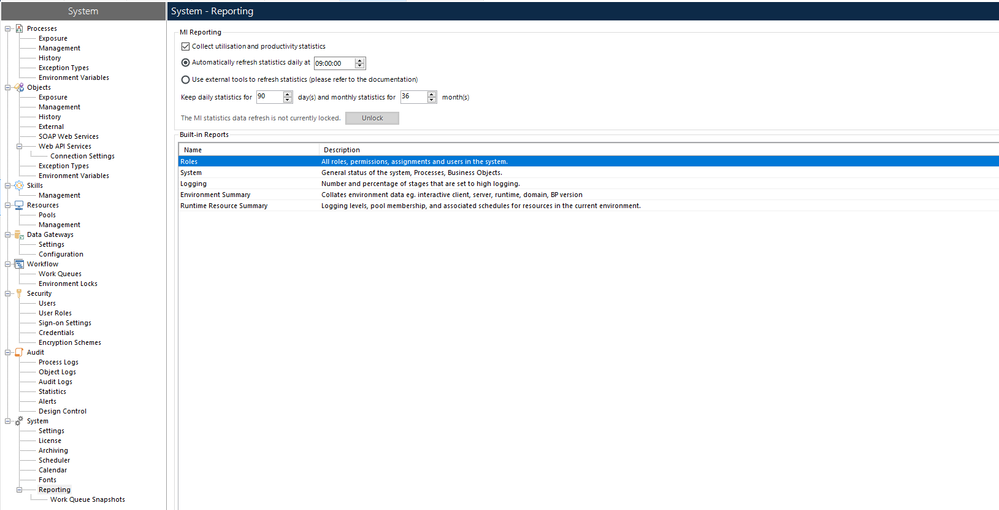Collapse the Resources tree node
Viewport: 999px width, 510px height.
(x=8, y=205)
